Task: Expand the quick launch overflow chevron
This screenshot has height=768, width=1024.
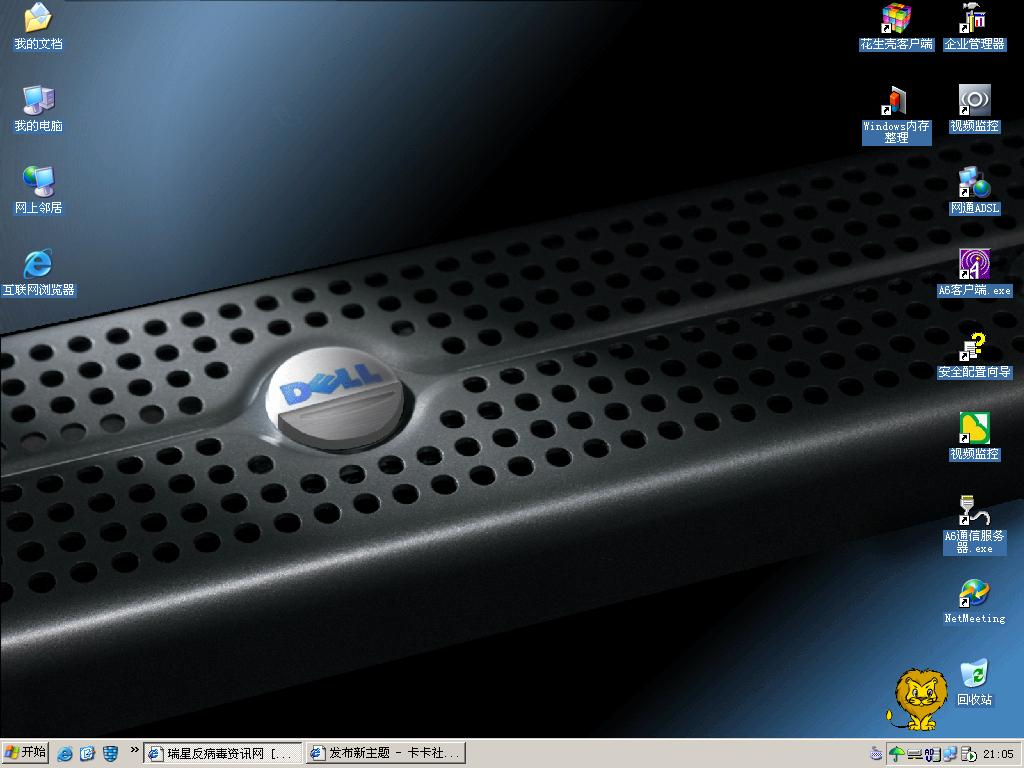Action: point(135,750)
